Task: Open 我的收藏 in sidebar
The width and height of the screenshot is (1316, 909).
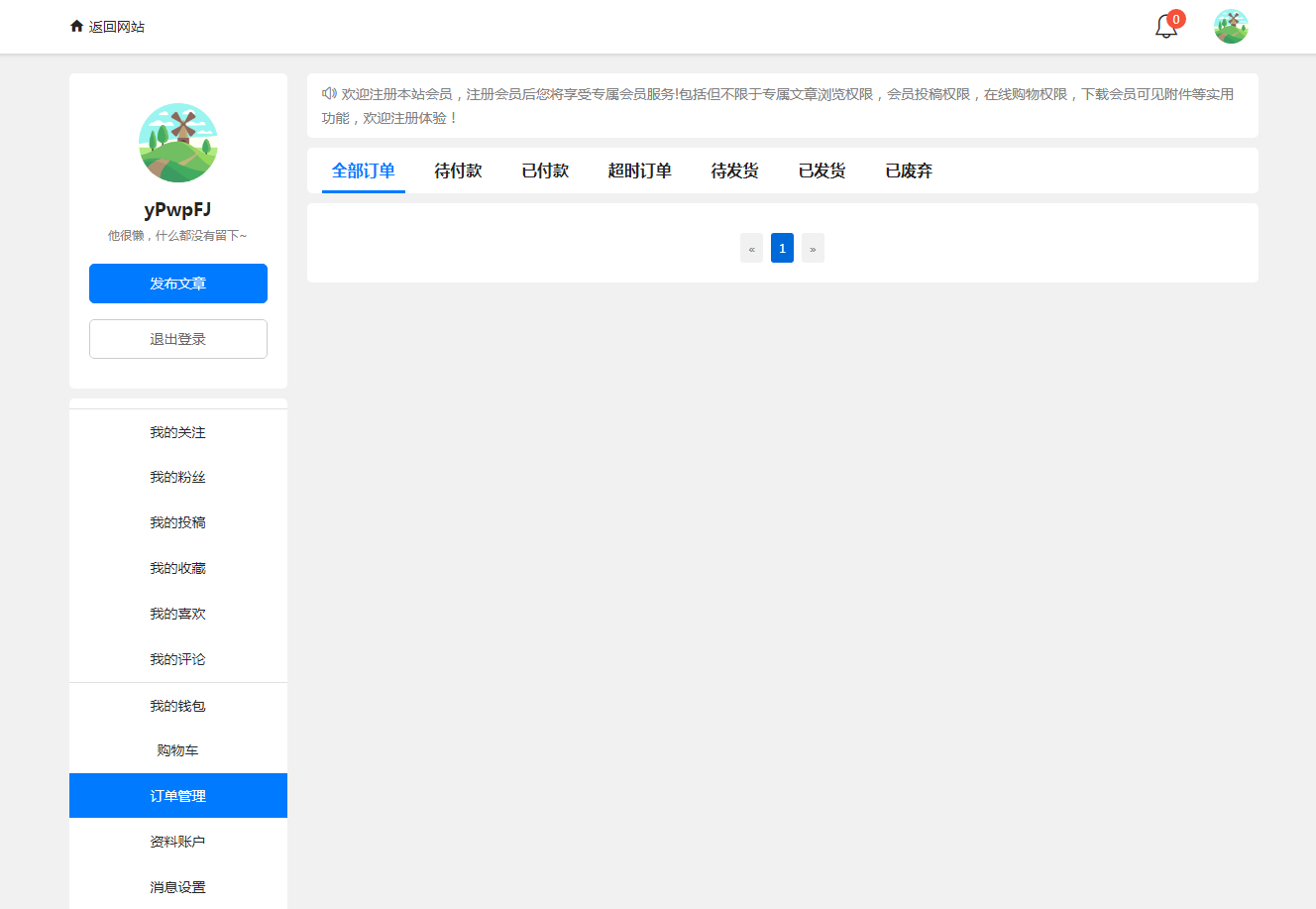Action: point(178,569)
